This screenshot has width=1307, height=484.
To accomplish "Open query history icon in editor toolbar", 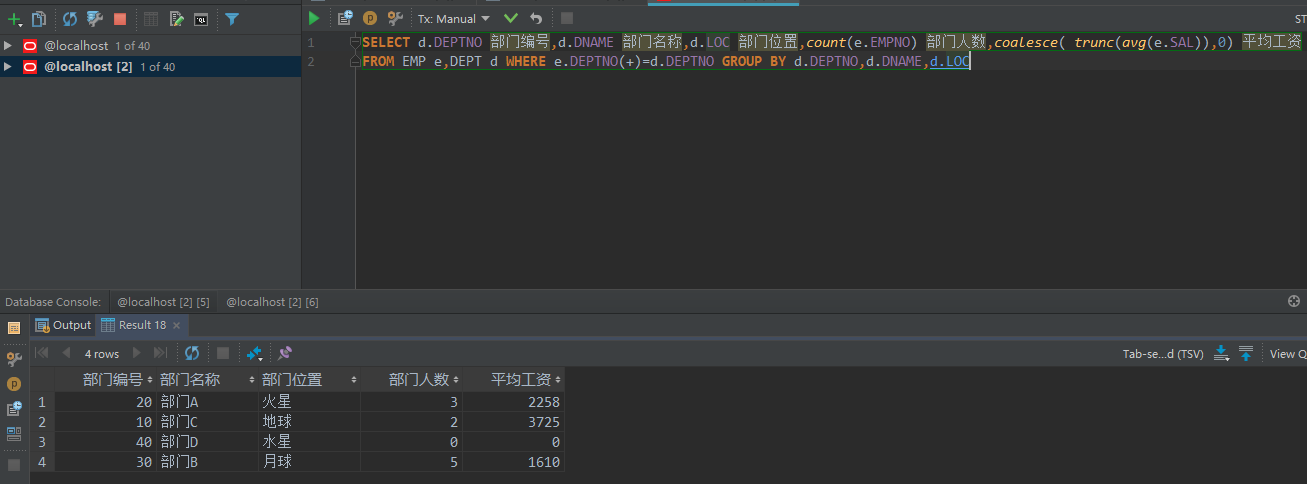I will pyautogui.click(x=345, y=18).
